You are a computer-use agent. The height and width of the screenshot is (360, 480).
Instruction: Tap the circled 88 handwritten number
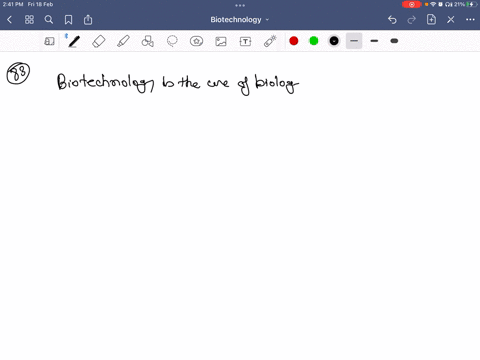point(18,73)
